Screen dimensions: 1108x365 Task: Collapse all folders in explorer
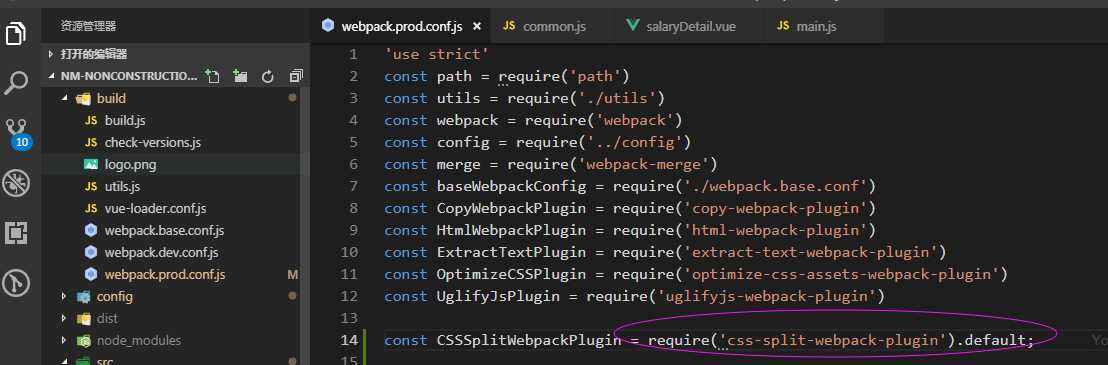pos(296,76)
